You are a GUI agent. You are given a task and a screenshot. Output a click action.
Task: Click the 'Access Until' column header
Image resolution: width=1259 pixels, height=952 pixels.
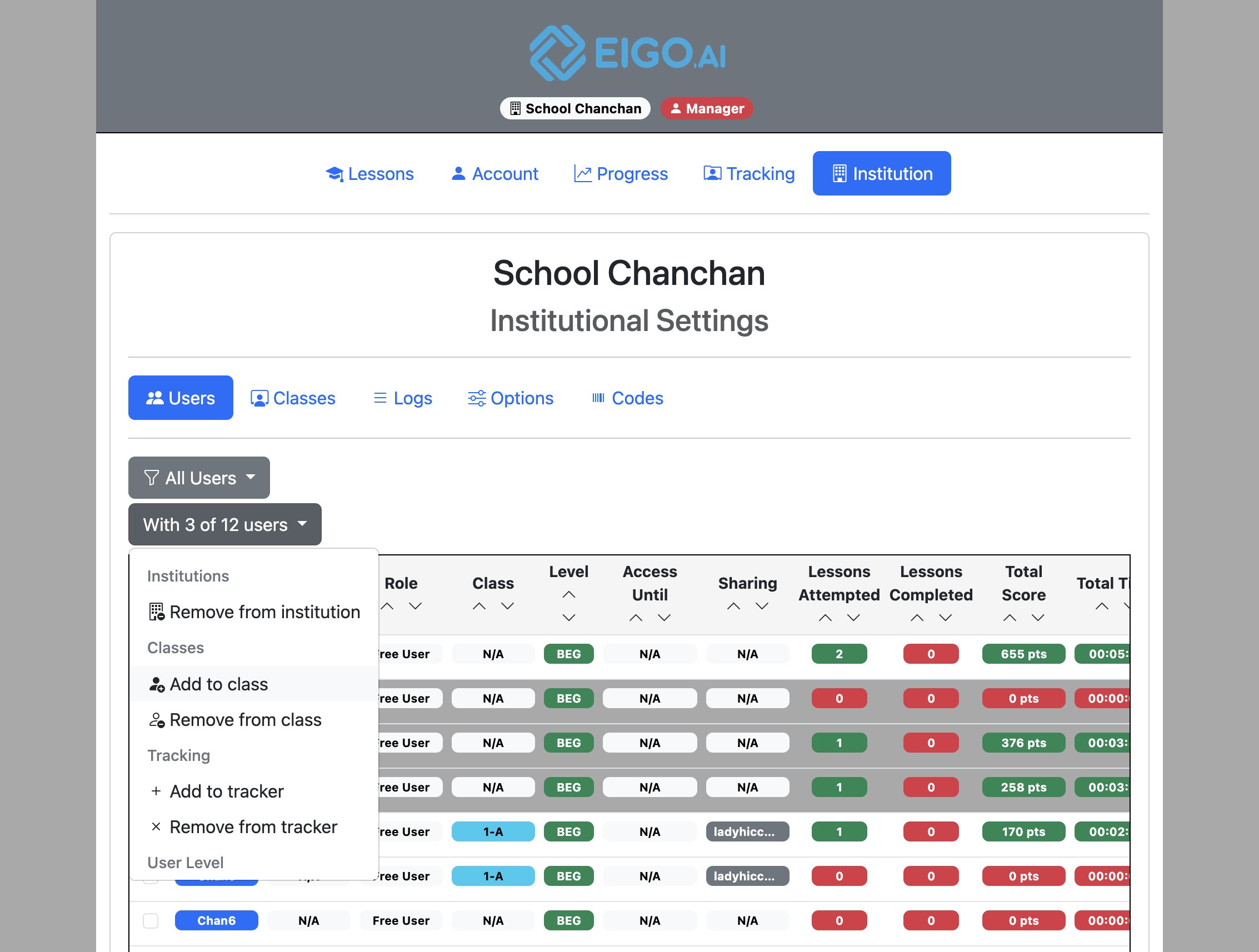point(650,583)
